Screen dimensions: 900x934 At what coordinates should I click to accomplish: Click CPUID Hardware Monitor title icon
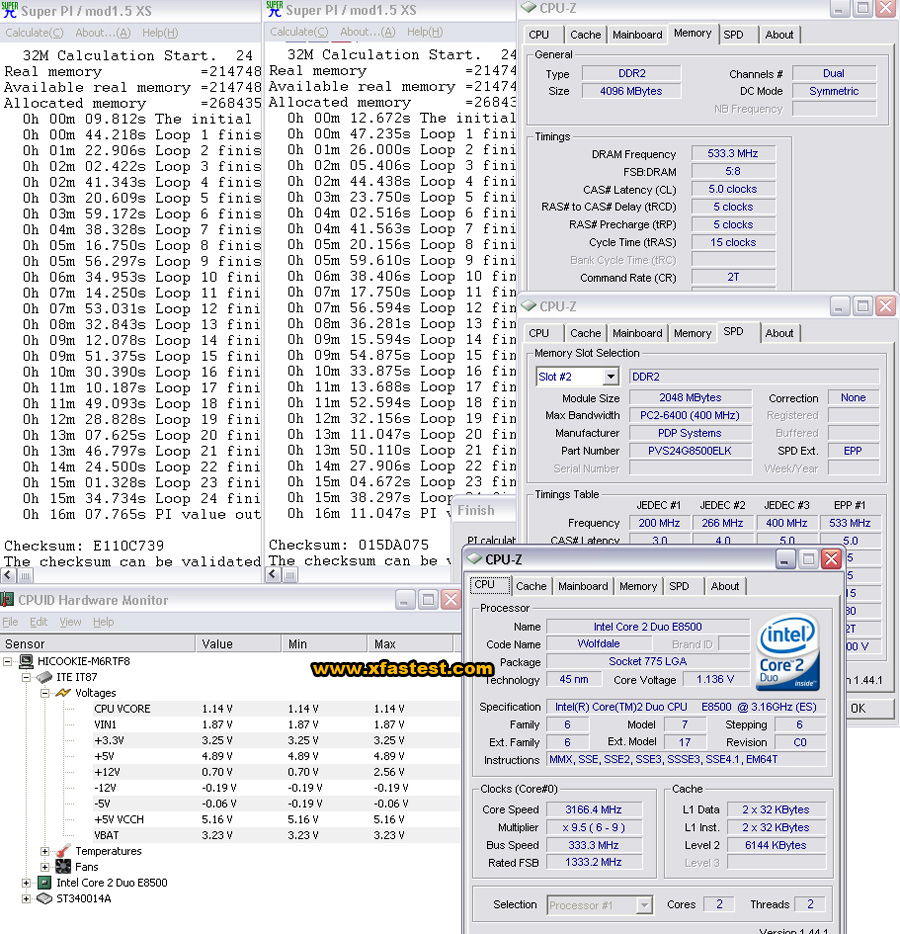pos(7,600)
